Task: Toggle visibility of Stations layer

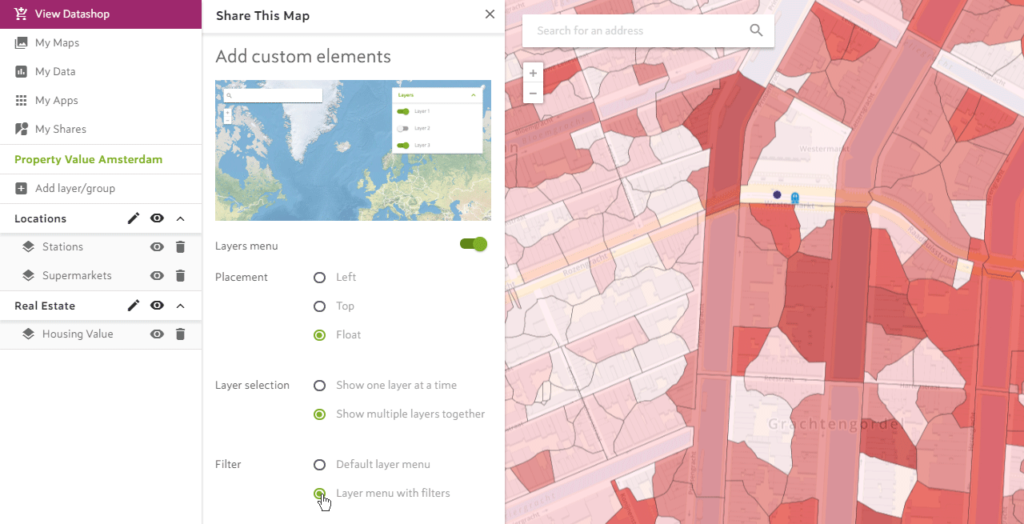Action: 157,247
